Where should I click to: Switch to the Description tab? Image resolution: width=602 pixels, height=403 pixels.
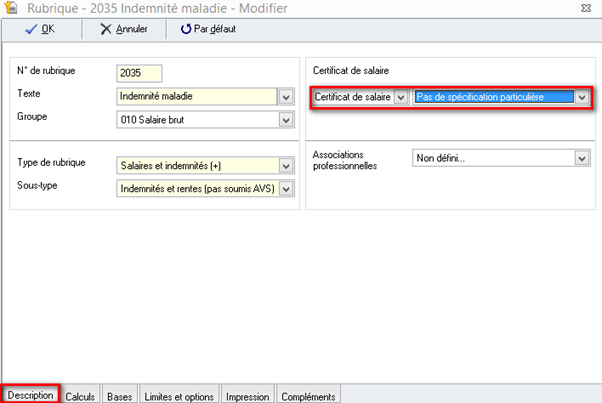click(30, 395)
